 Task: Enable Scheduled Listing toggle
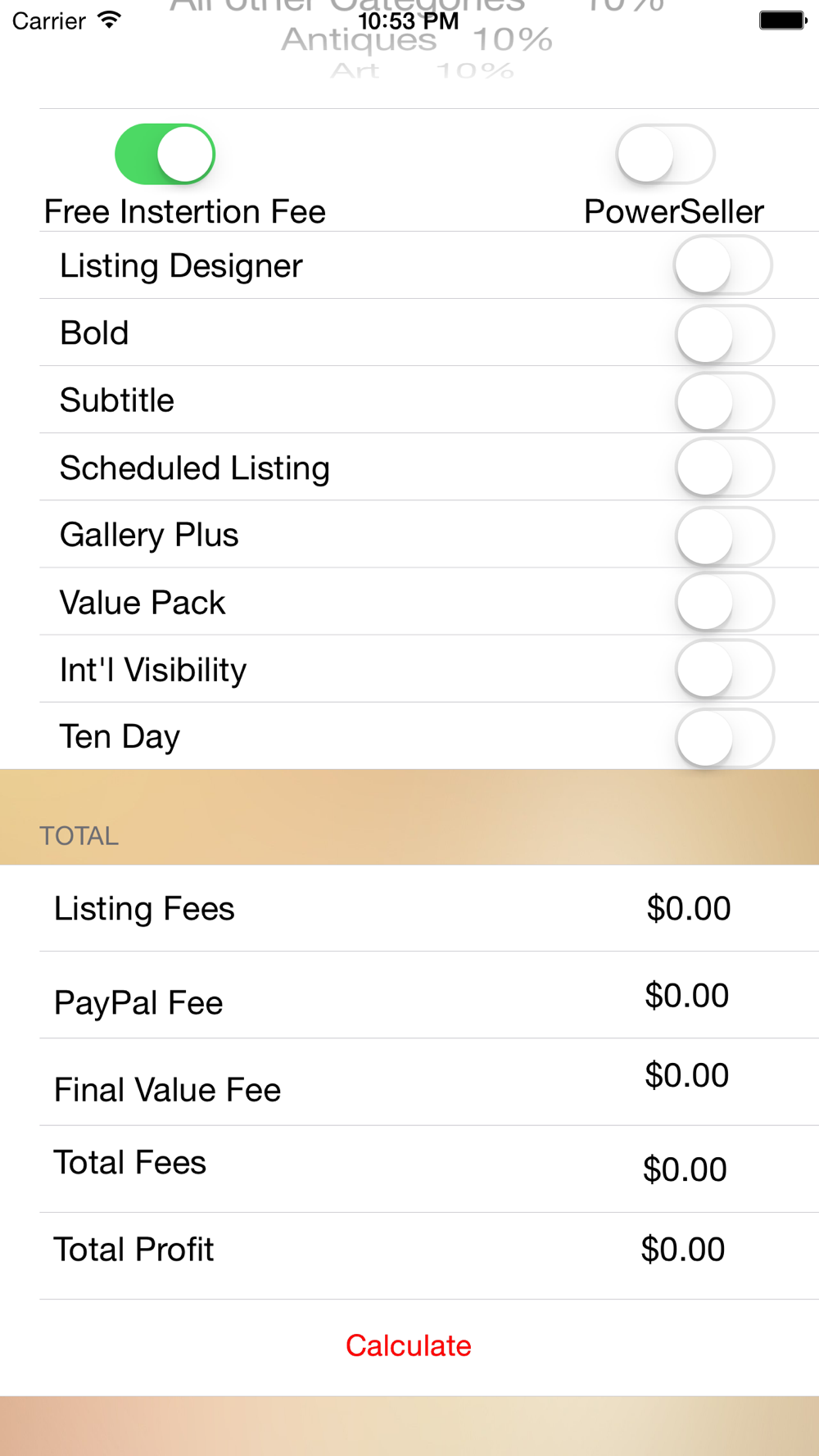coord(725,468)
